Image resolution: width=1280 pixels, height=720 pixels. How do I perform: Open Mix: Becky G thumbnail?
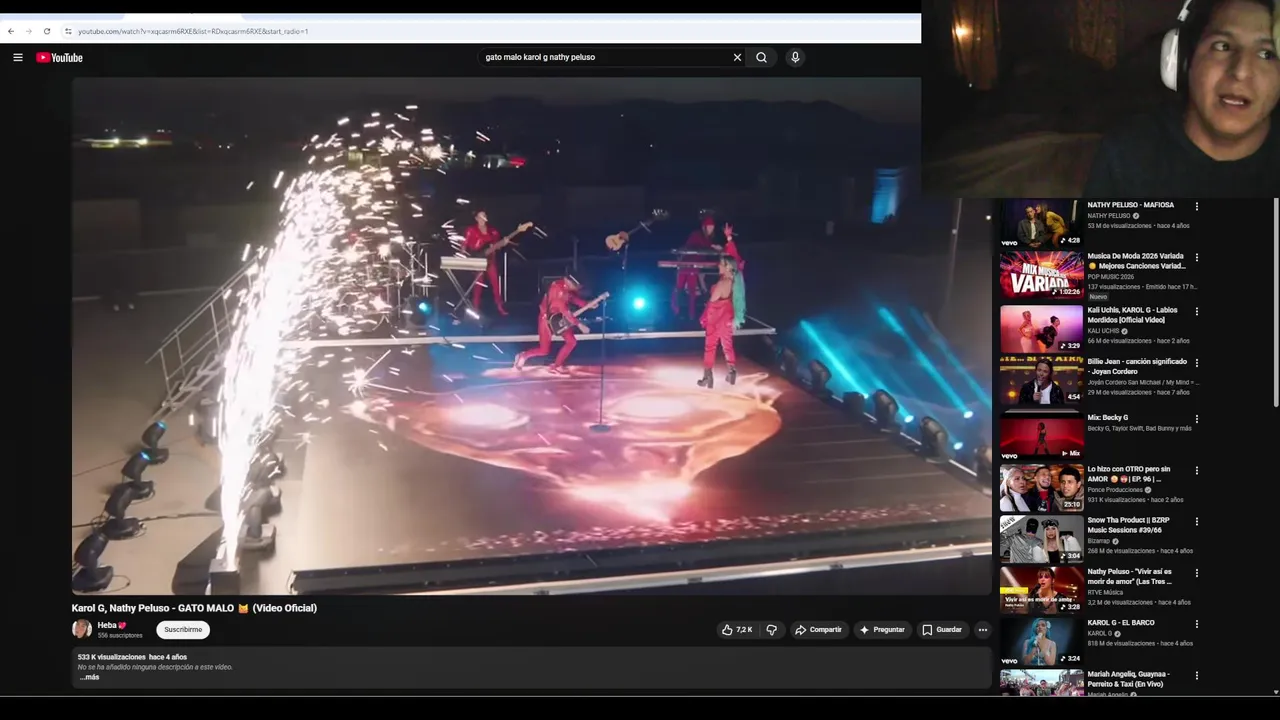[1041, 436]
